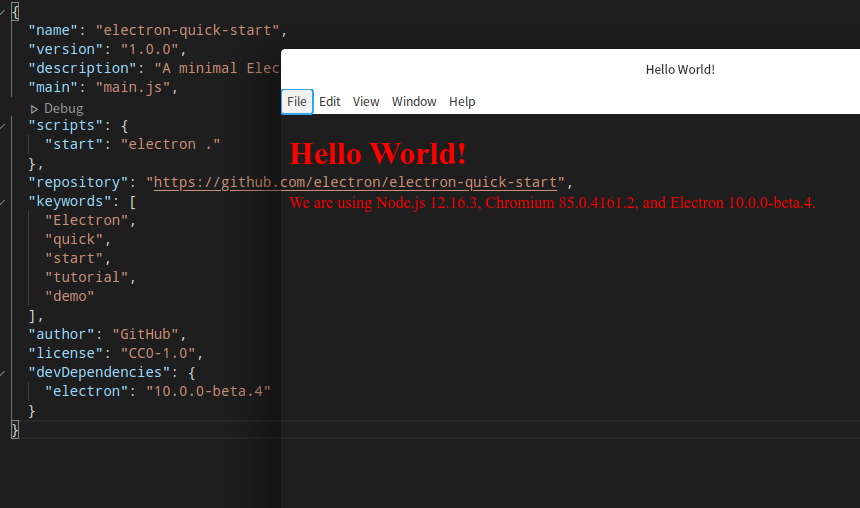
Task: Click the "repository" key
Action: (78, 182)
